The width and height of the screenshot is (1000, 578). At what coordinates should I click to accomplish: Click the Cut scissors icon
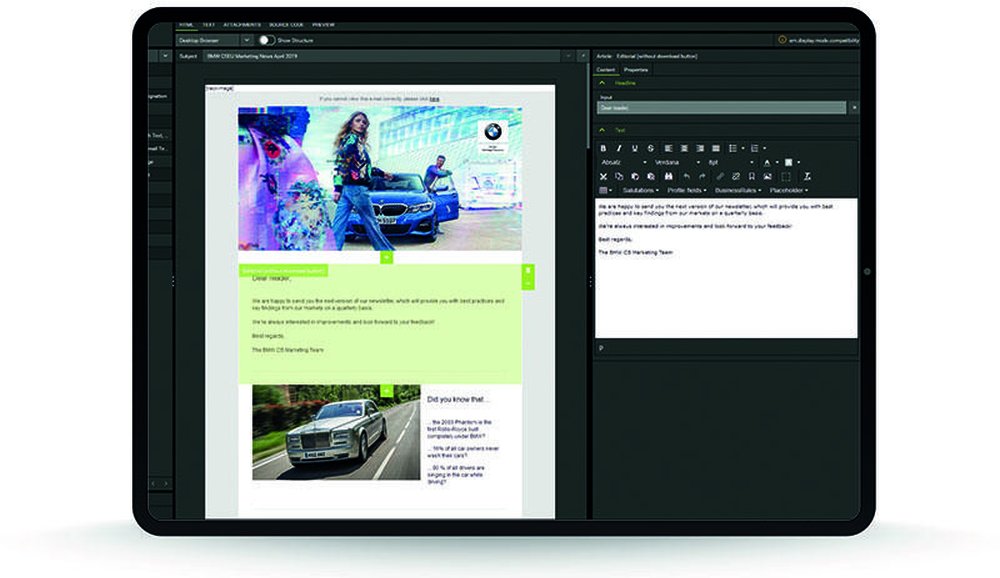pos(603,176)
